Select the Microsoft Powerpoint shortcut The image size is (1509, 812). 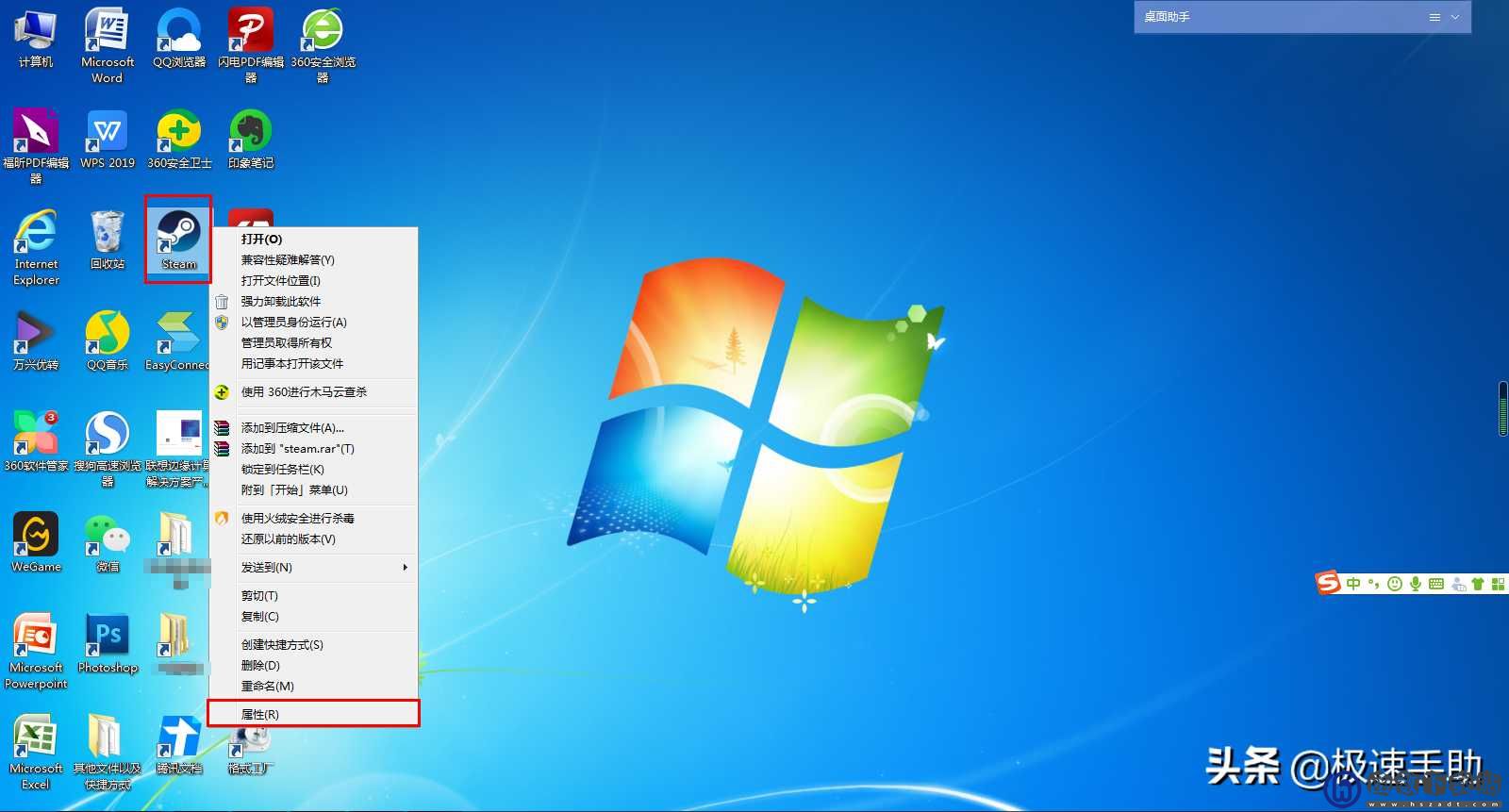point(36,652)
